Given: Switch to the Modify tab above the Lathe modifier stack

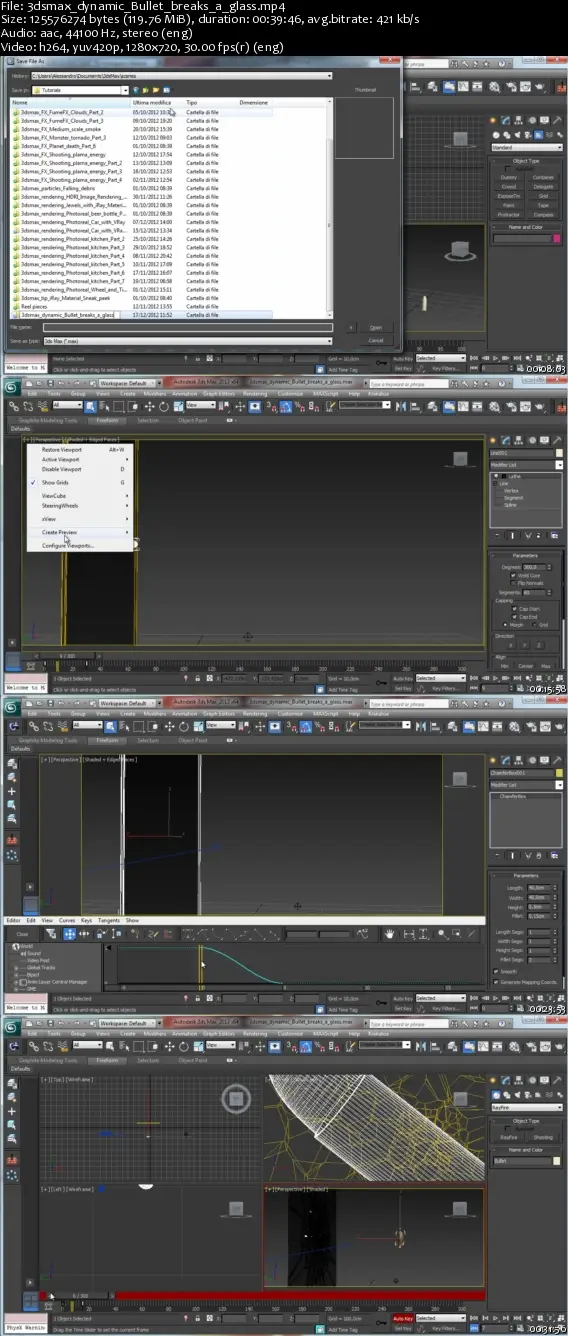Looking at the screenshot, I should [506, 442].
